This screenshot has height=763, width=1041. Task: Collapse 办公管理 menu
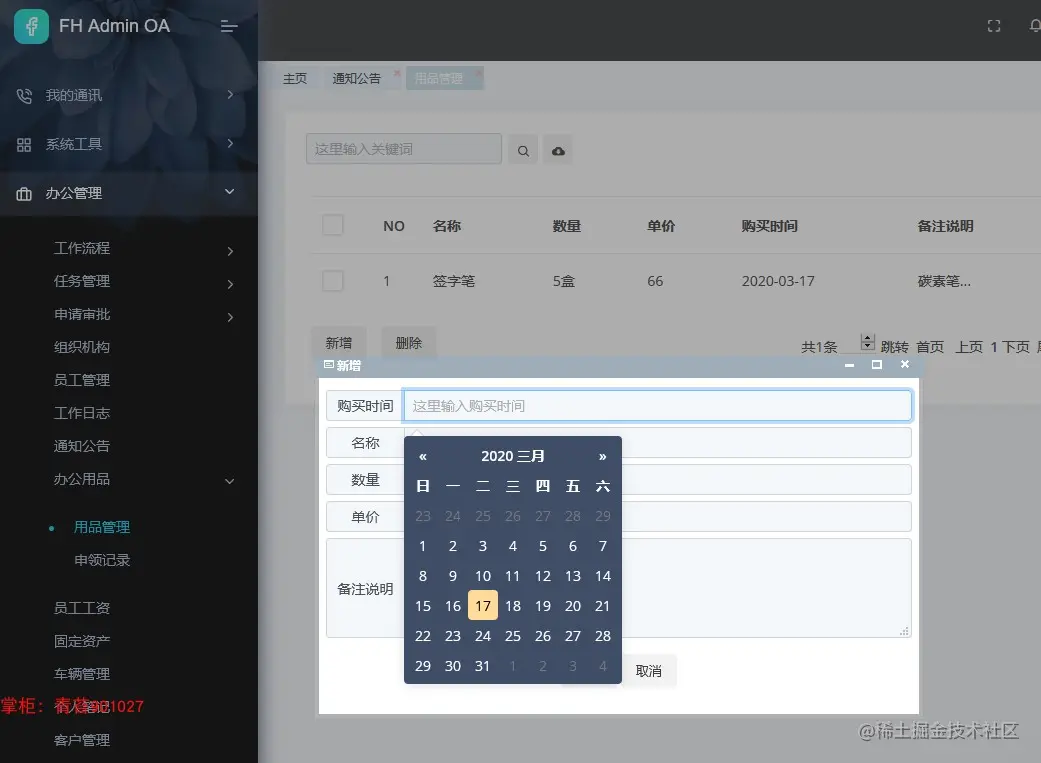click(x=230, y=192)
